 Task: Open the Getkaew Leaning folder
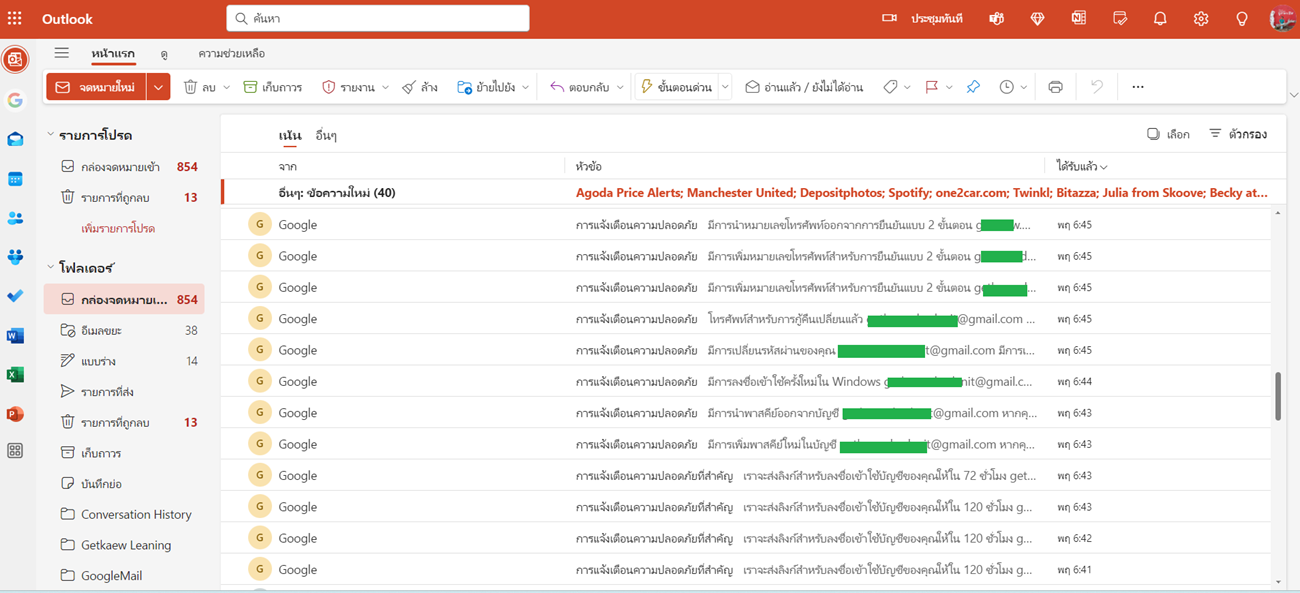[124, 545]
